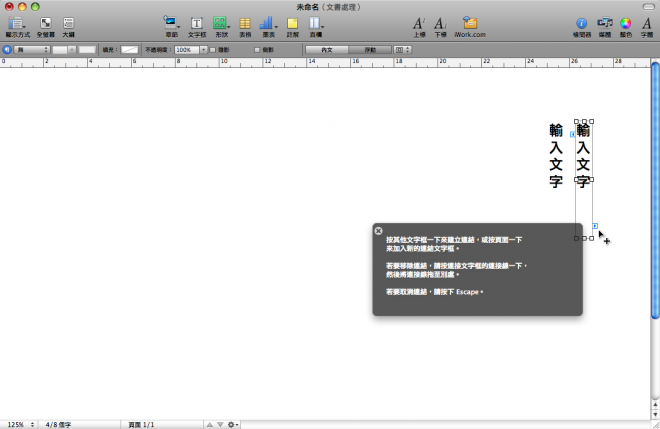Click the 大綱 outline icon

point(68,23)
